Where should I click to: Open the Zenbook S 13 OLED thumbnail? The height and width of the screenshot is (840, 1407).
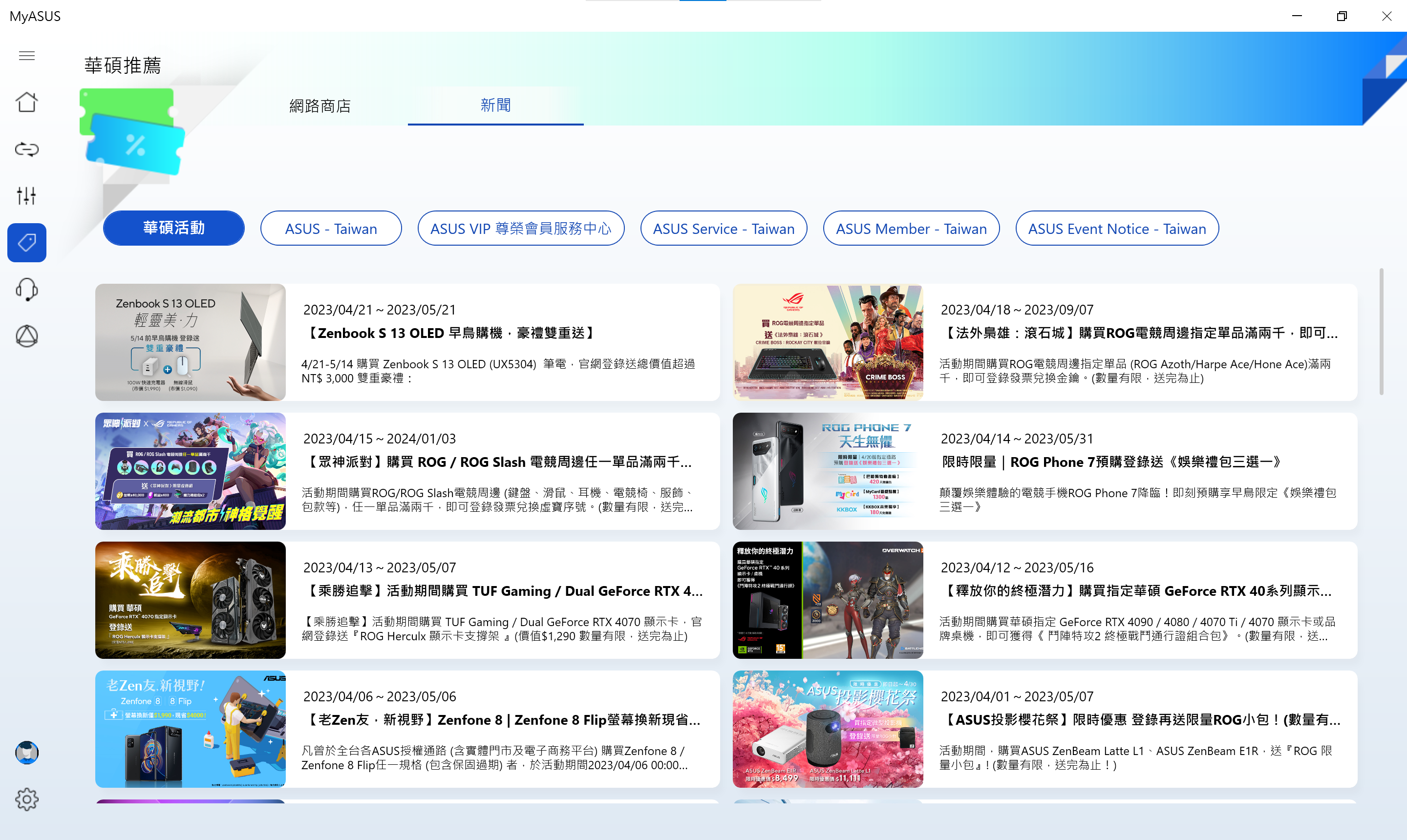[190, 342]
